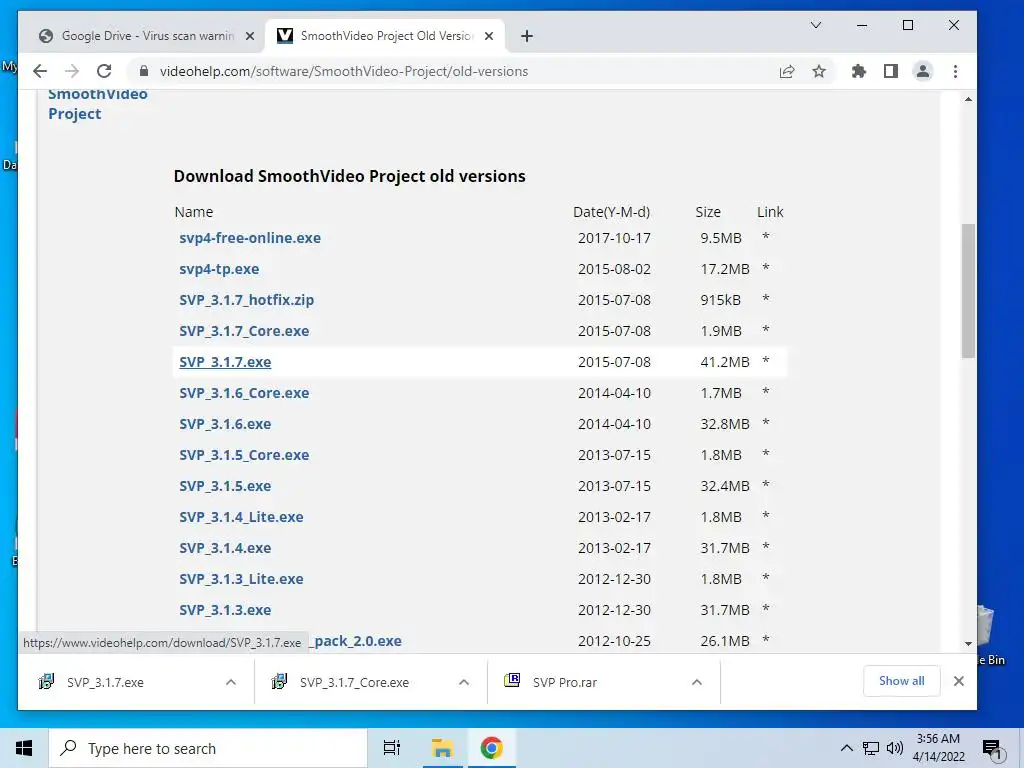This screenshot has height=768, width=1024.
Task: Download svp4-tp.exe
Action: point(219,269)
